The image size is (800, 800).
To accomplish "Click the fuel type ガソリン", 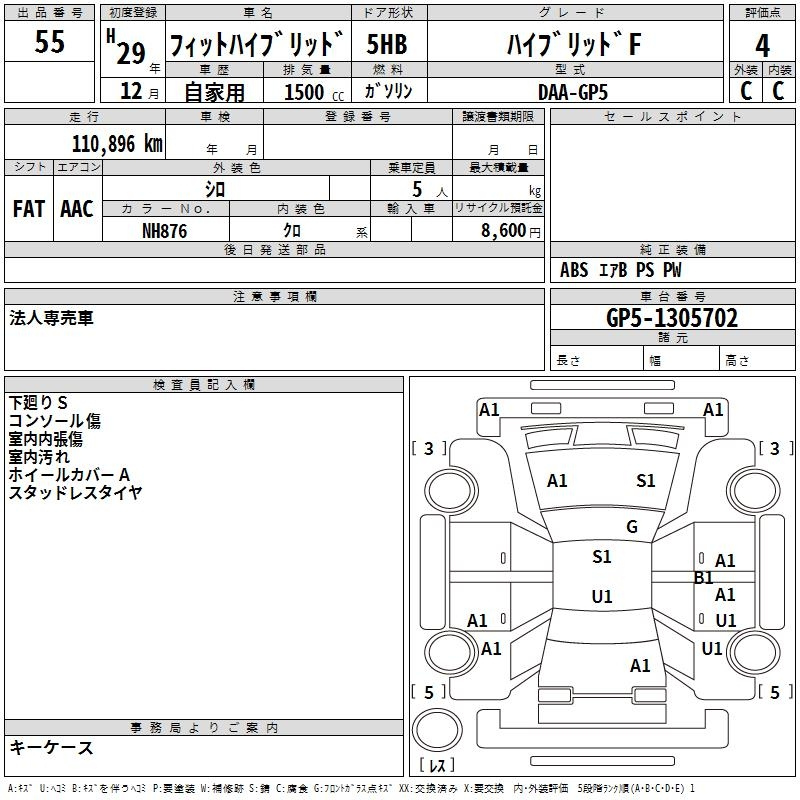I will [388, 91].
